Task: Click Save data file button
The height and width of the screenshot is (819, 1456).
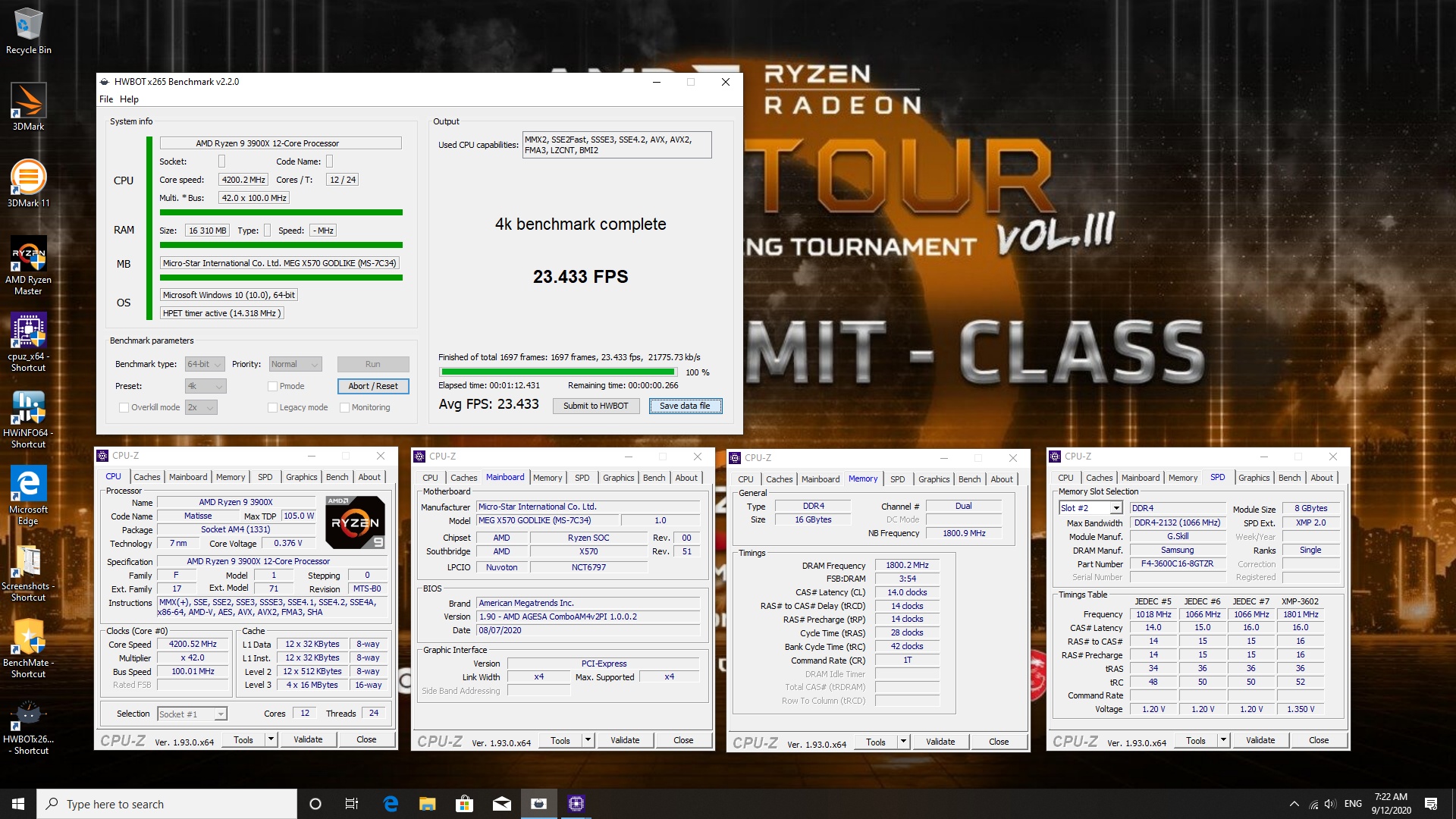Action: point(685,406)
